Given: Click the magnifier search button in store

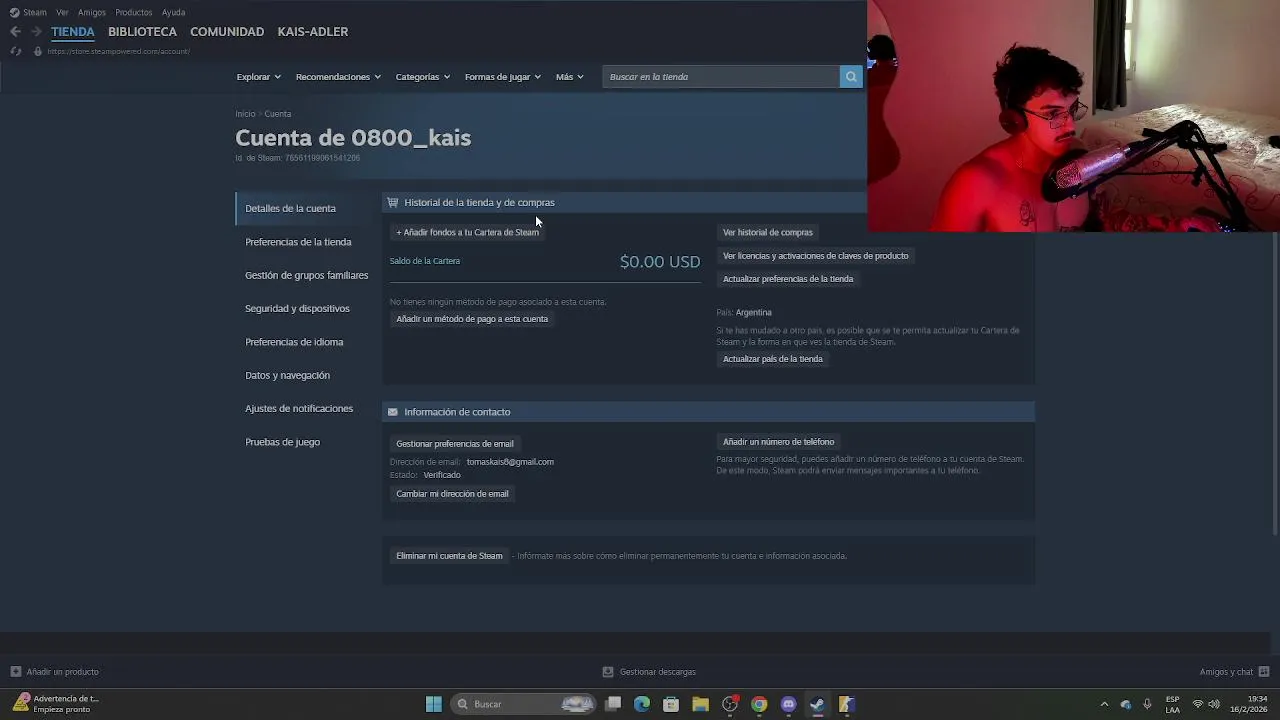Looking at the screenshot, I should click(x=851, y=77).
